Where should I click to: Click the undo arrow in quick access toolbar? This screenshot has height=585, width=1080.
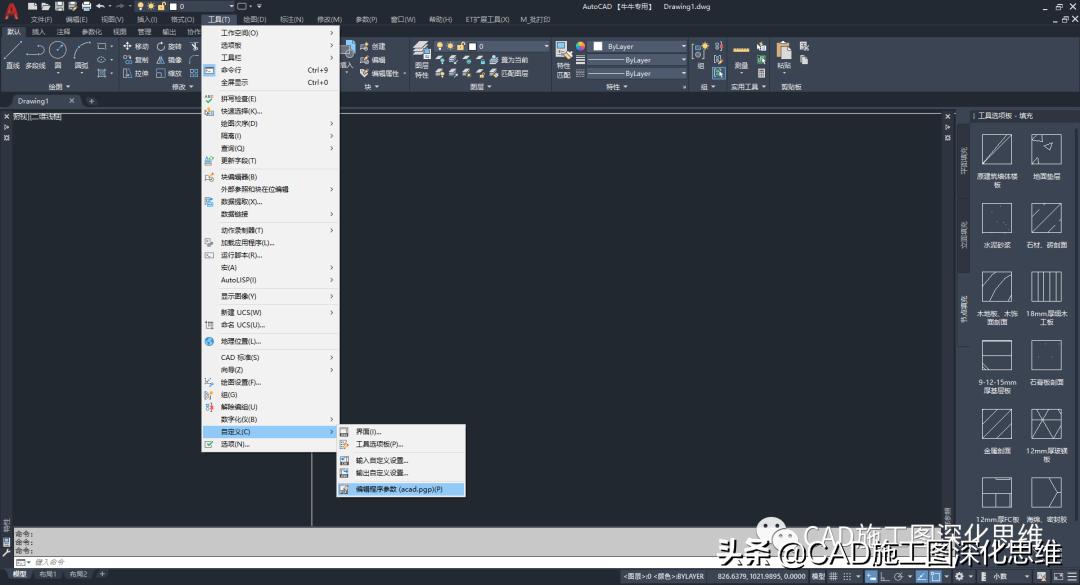pos(101,6)
